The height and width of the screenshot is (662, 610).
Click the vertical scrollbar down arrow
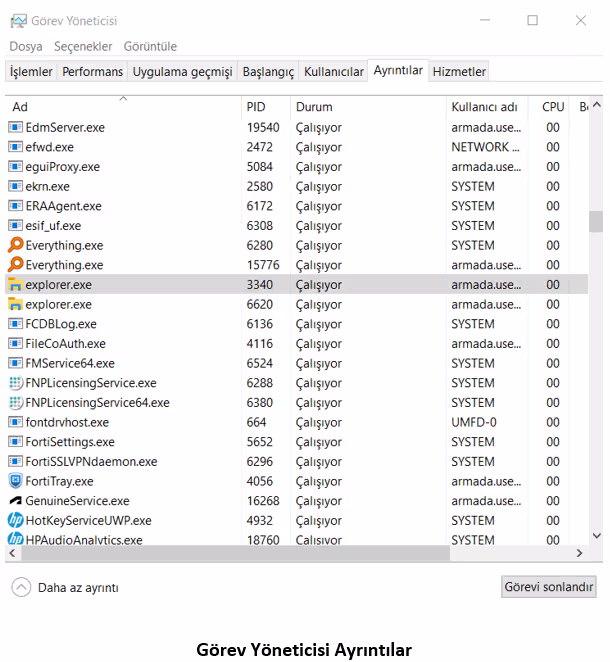point(596,535)
